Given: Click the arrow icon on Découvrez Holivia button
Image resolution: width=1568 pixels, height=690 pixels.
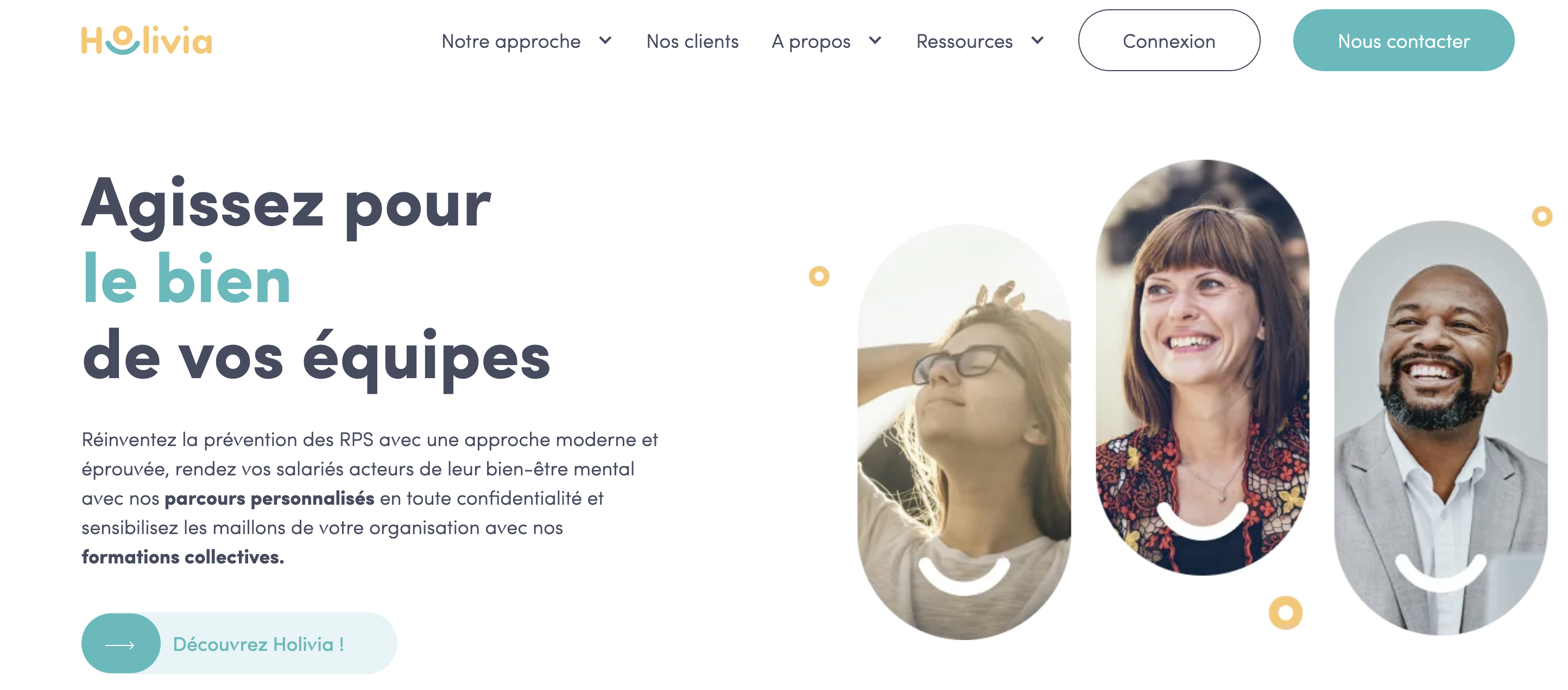Looking at the screenshot, I should pos(120,645).
